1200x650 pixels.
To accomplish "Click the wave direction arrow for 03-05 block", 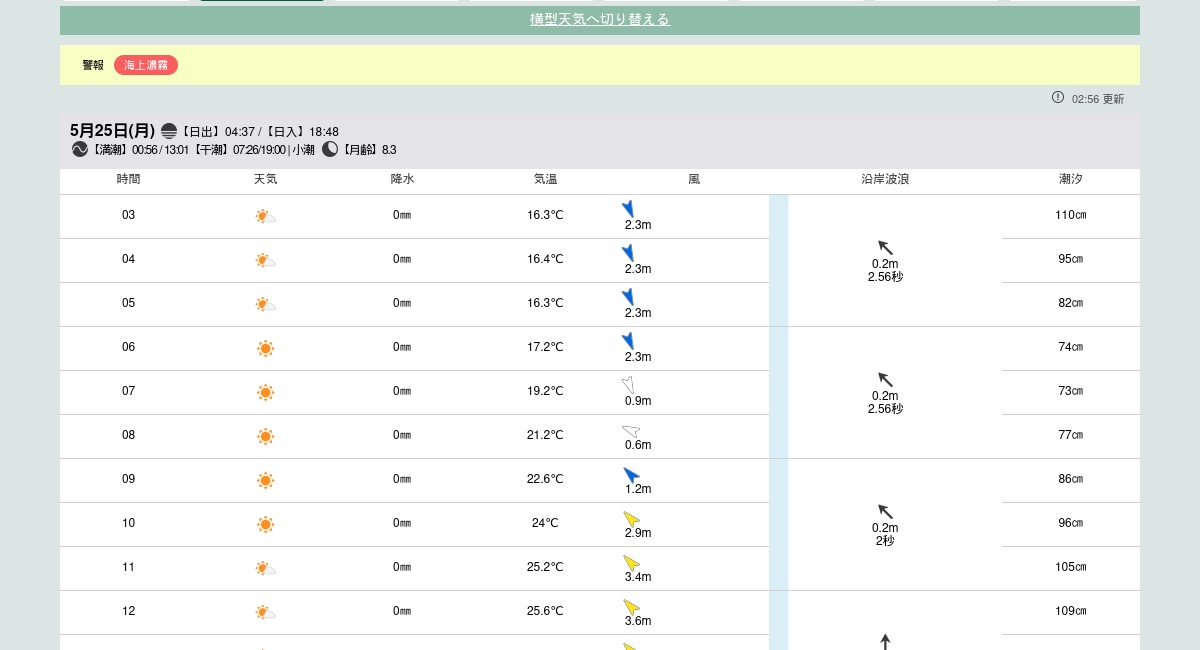I will [885, 247].
